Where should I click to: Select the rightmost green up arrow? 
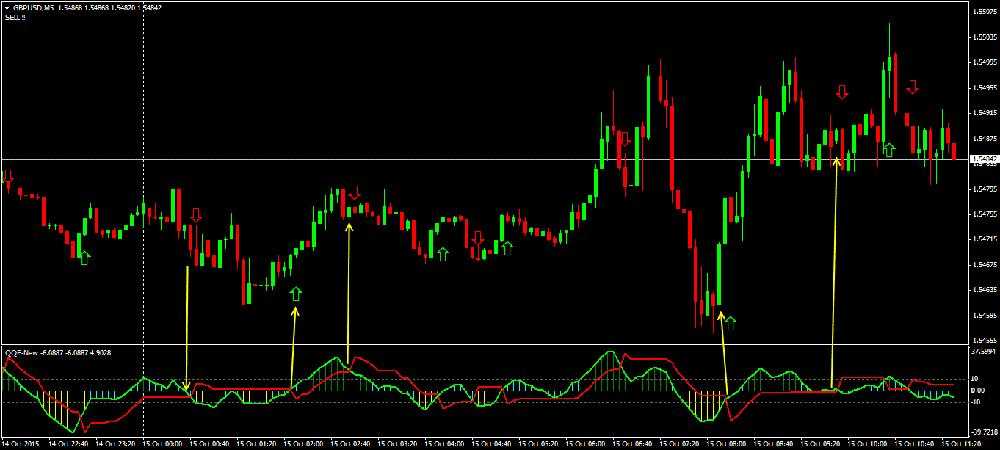click(x=887, y=150)
